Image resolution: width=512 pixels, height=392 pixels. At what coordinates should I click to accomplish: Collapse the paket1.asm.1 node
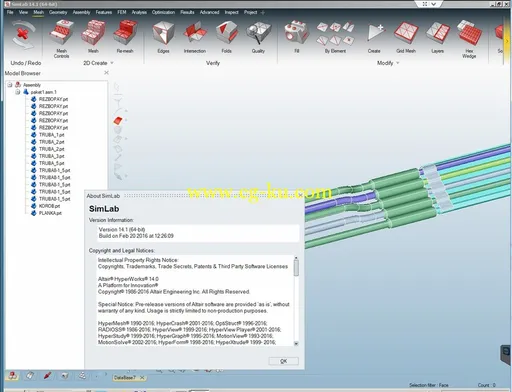(x=18, y=92)
